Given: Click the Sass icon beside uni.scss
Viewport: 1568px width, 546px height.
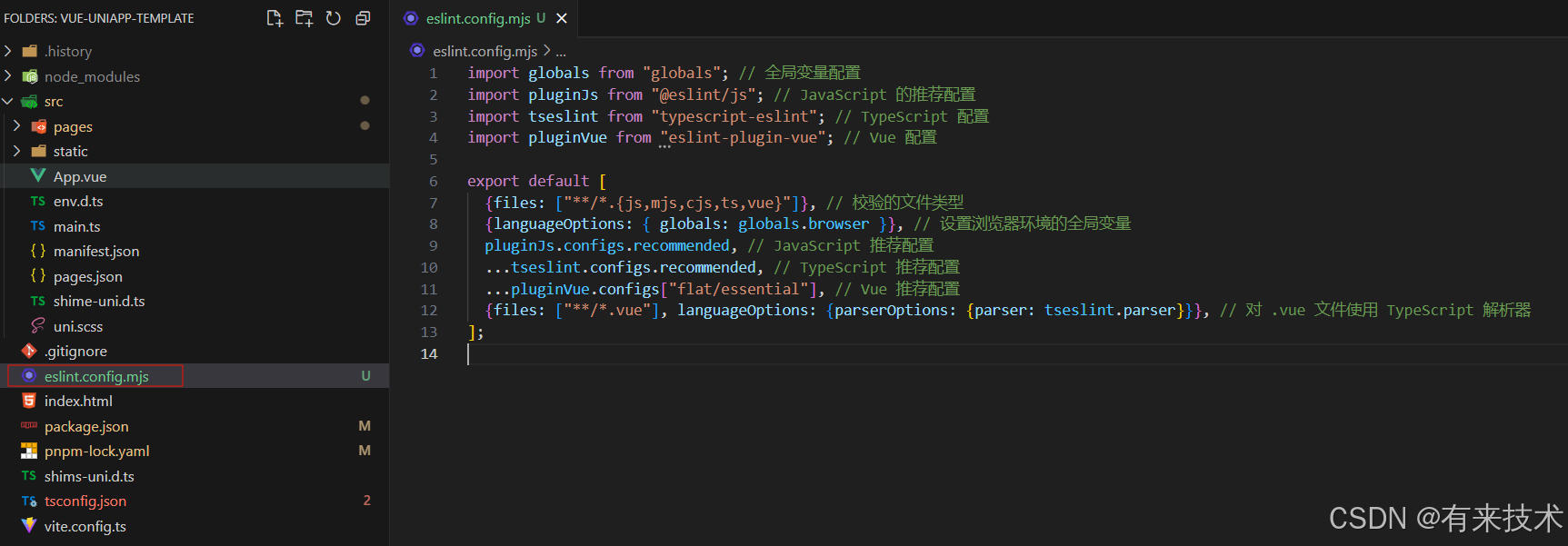Looking at the screenshot, I should point(38,325).
